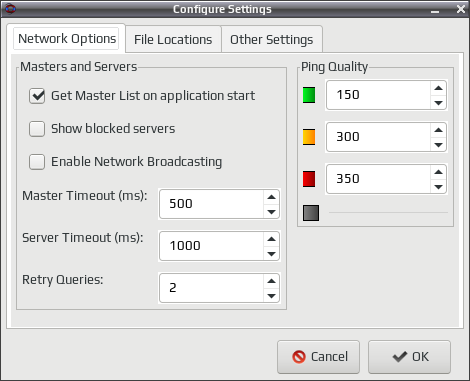Decrease Master Timeout with down arrow

tap(271, 212)
